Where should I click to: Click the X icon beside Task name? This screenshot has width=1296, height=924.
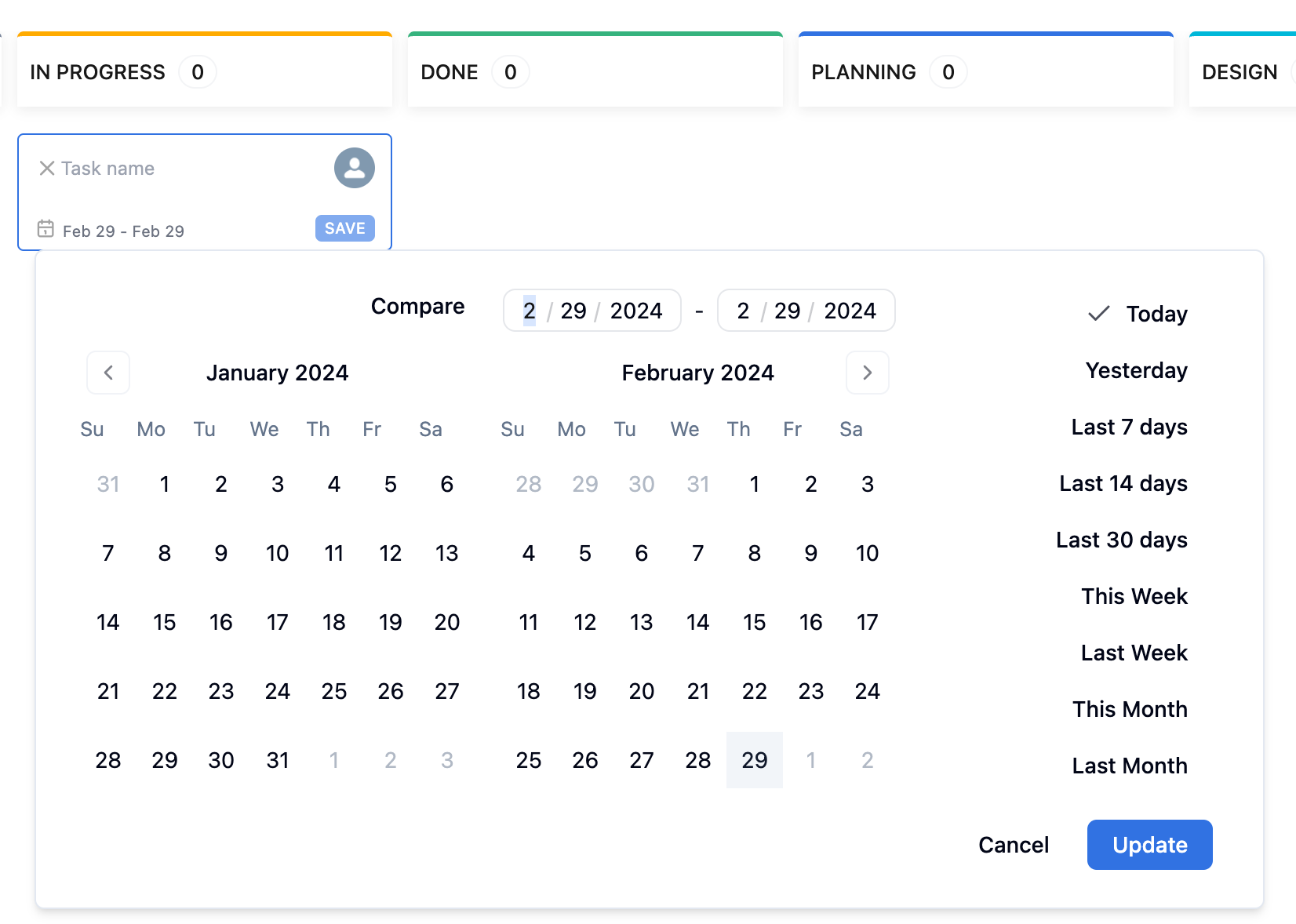coord(47,169)
